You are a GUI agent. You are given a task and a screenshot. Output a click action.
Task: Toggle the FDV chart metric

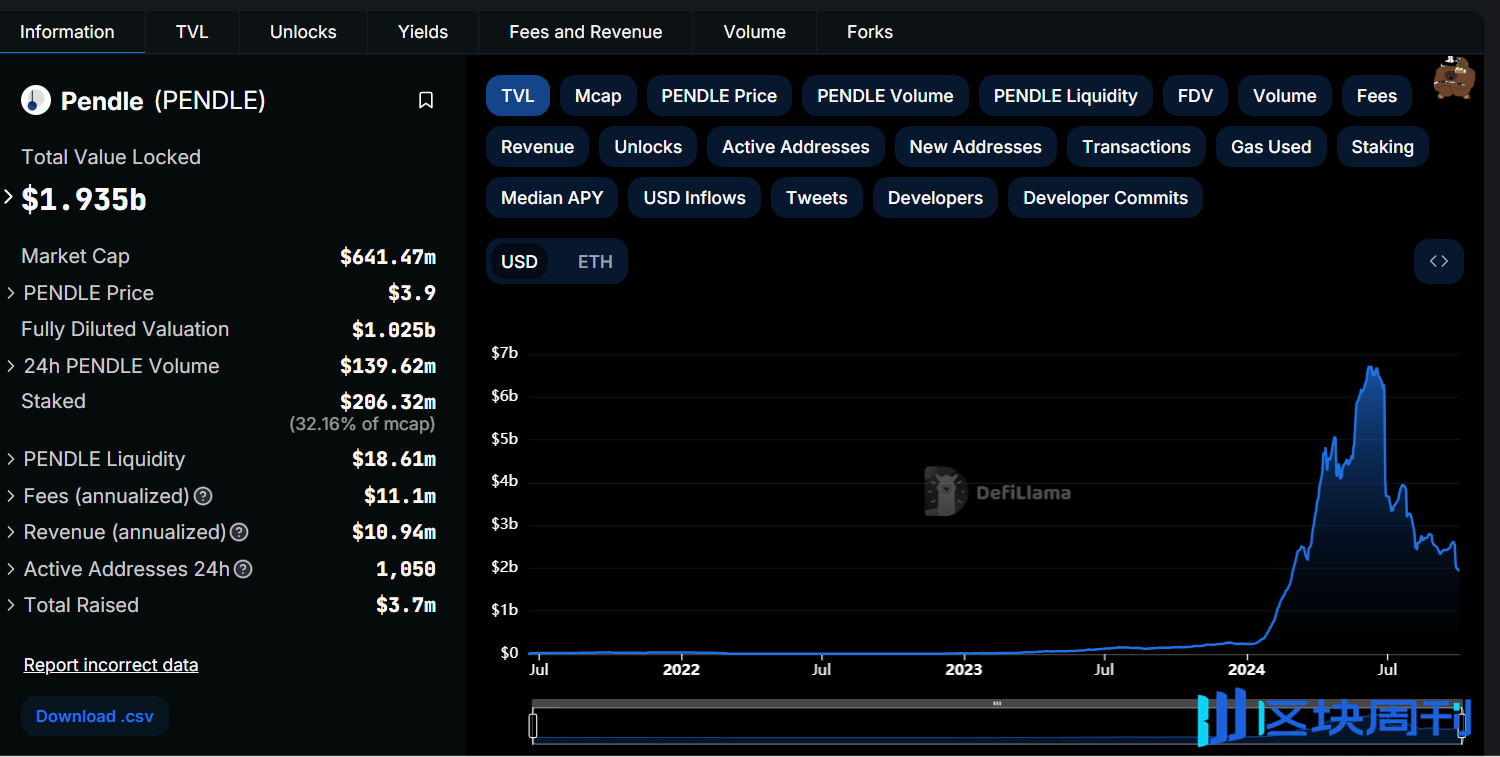tap(1195, 96)
